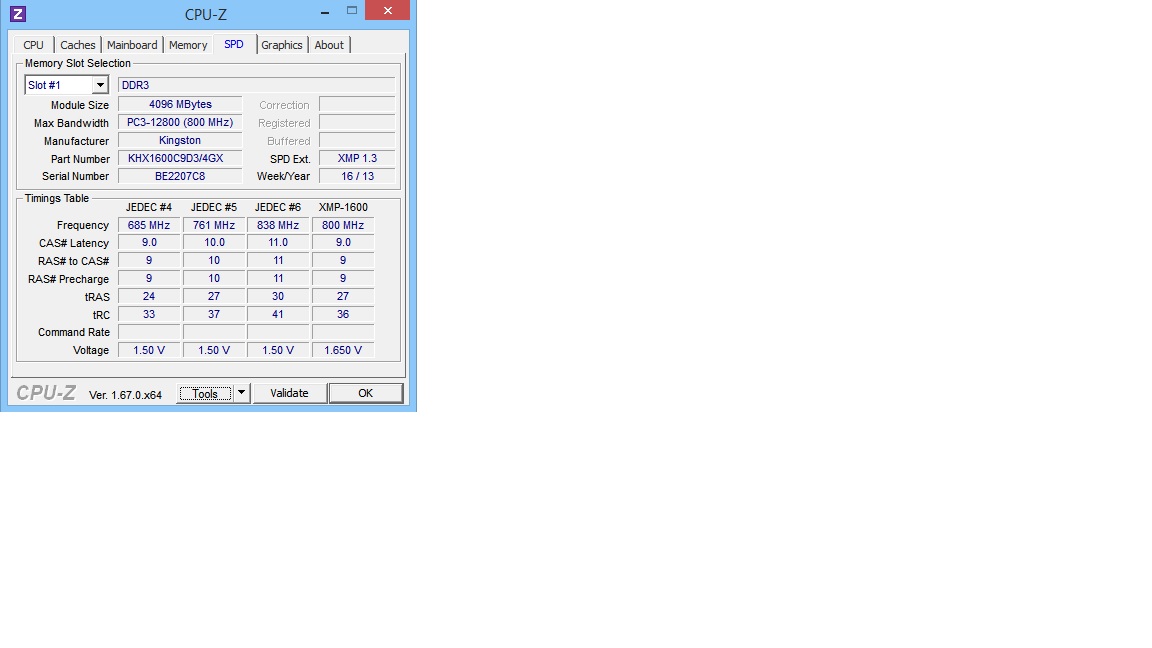Click the 761 MHz JEDEC #5 frequency
Screen dimensions: 1152x648
214,225
